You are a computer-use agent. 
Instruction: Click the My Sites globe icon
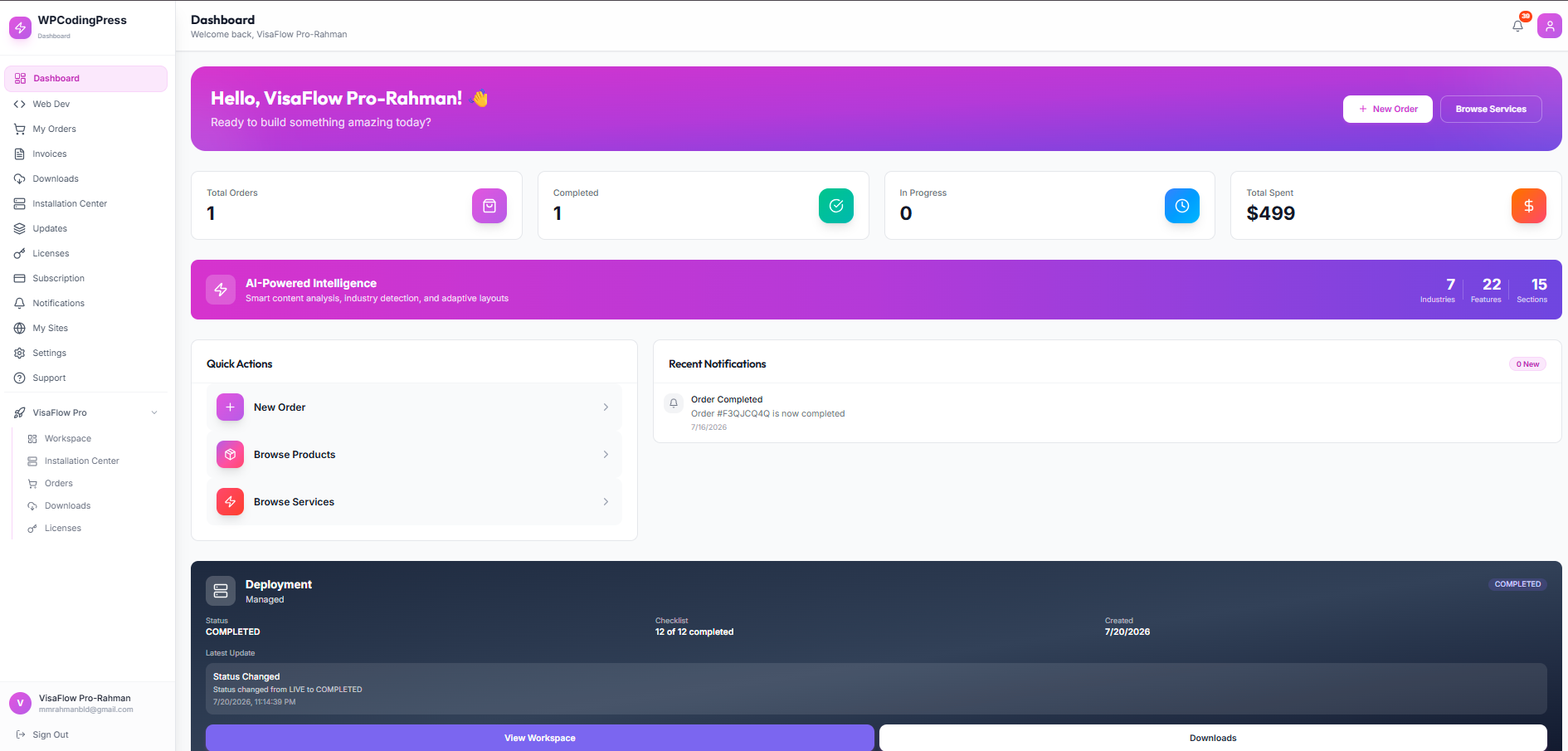click(20, 329)
